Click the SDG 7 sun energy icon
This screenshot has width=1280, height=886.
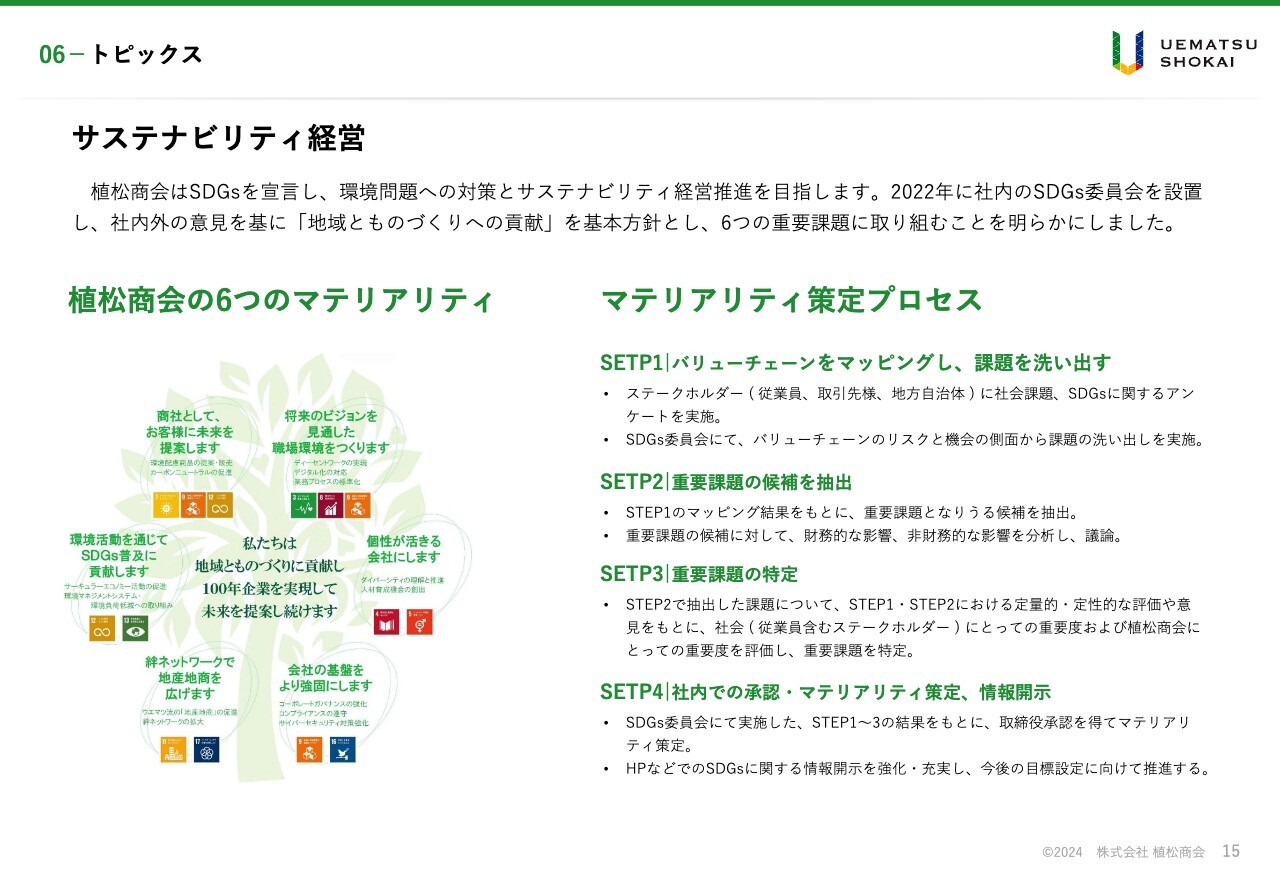(165, 506)
